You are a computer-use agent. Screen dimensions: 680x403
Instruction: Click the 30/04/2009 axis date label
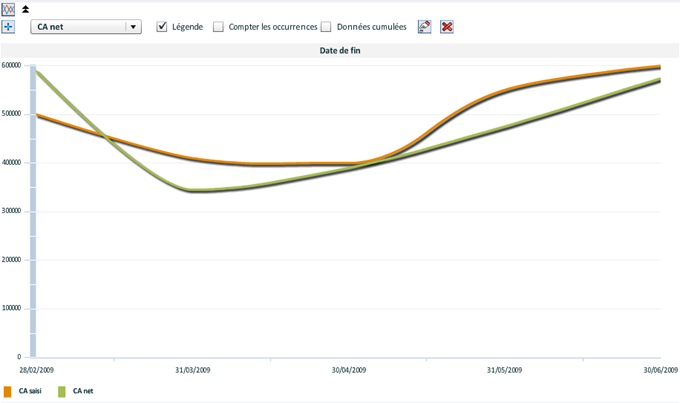click(349, 370)
